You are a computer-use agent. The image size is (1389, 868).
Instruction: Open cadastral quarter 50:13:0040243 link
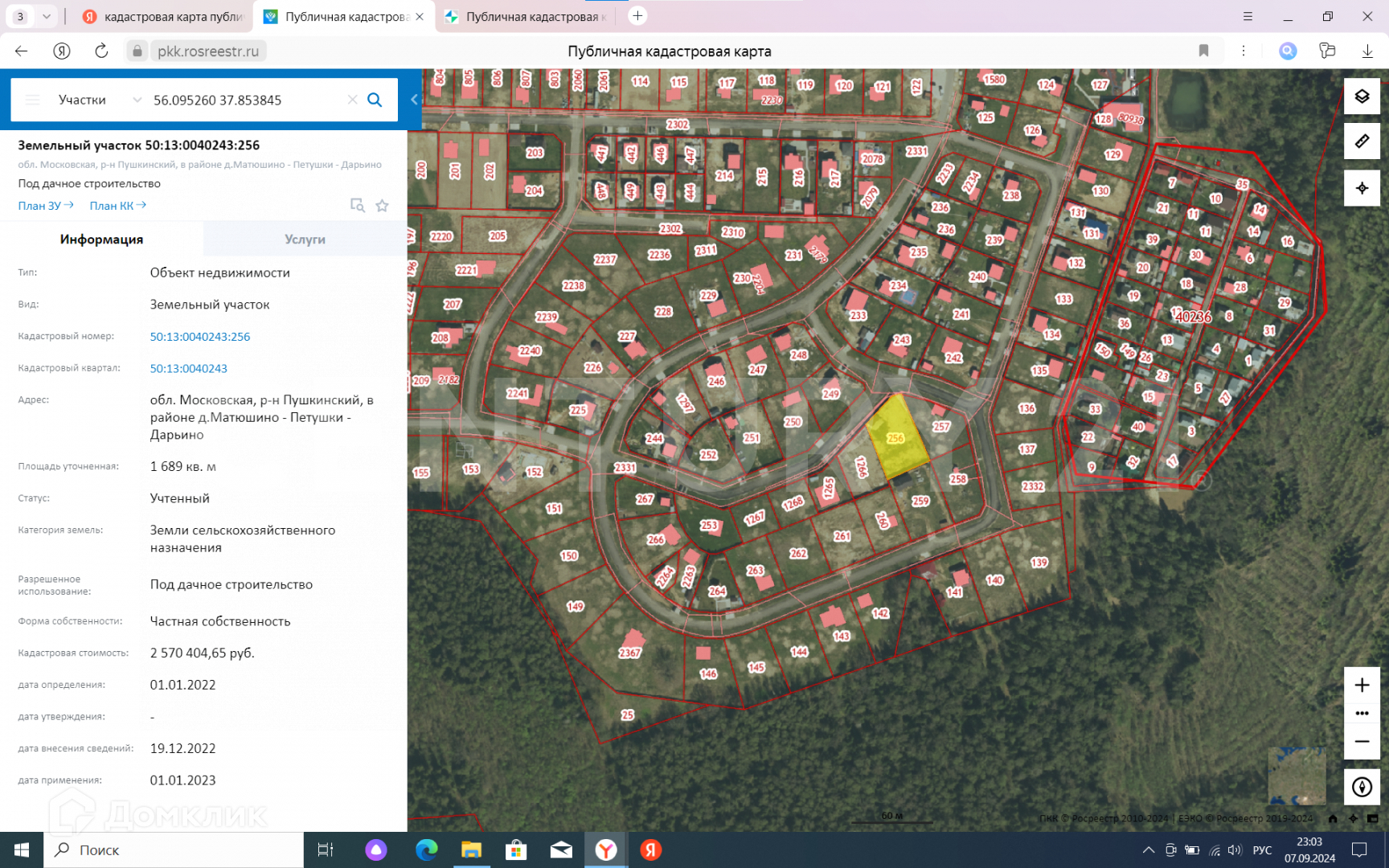tap(189, 368)
